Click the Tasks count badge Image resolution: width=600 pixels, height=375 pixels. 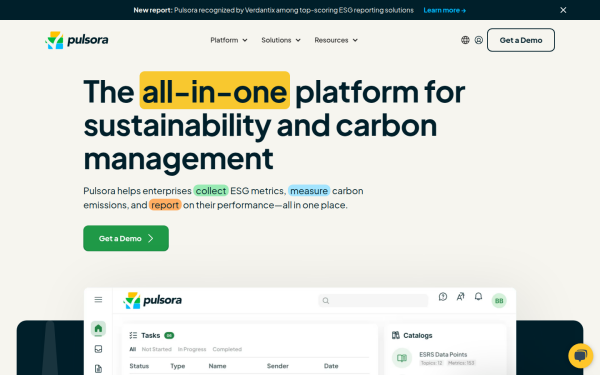169,336
